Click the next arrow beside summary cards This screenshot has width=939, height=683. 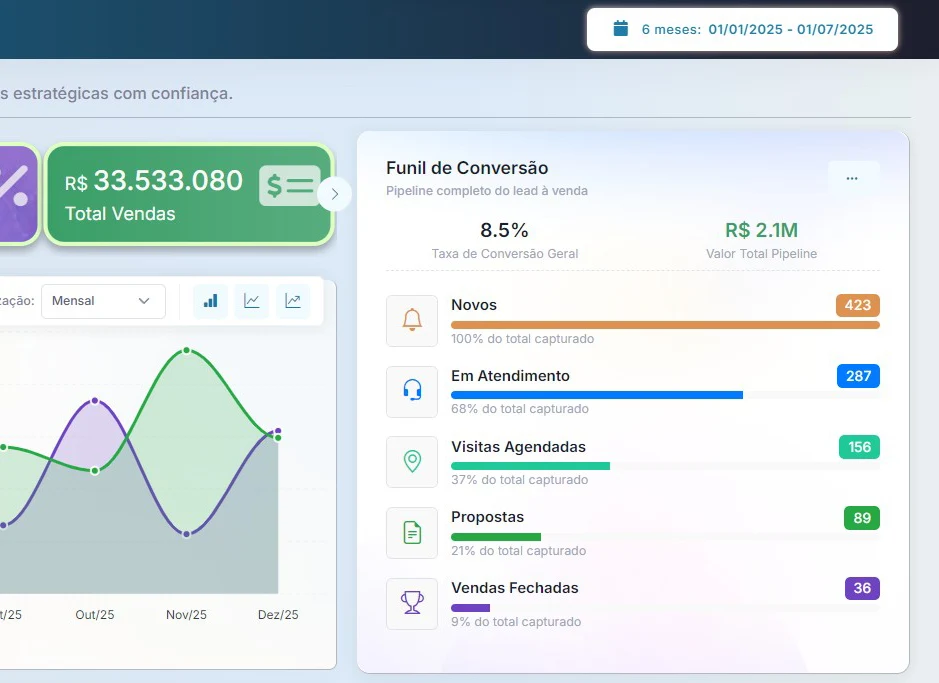(335, 194)
